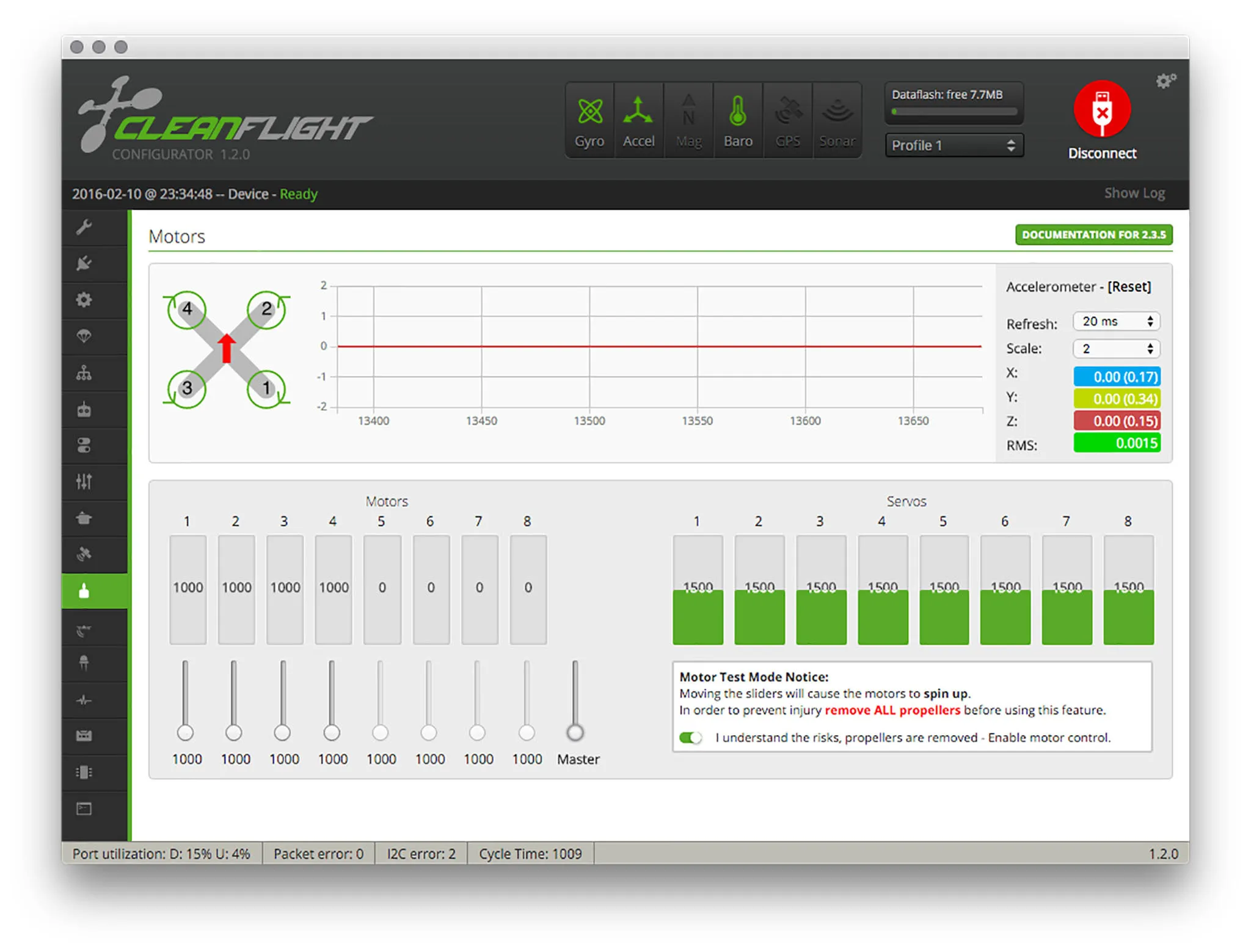The width and height of the screenshot is (1251, 952).
Task: Click the settings gear in top-right corner
Action: [x=1165, y=81]
